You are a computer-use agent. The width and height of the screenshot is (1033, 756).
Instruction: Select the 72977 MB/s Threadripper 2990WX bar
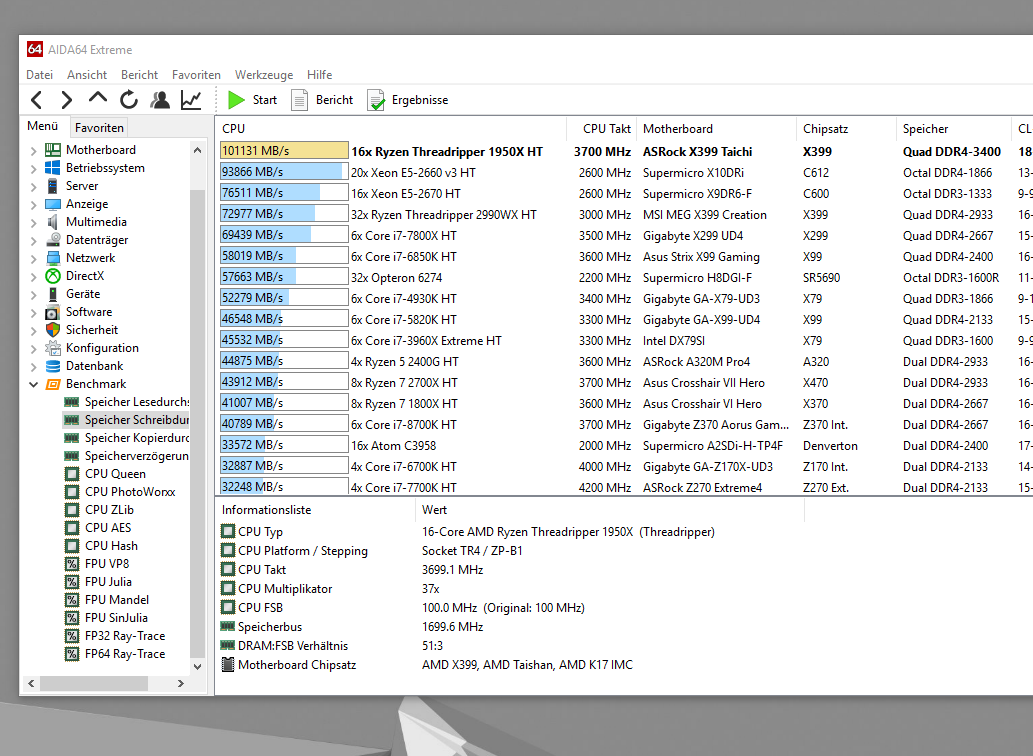[x=284, y=214]
